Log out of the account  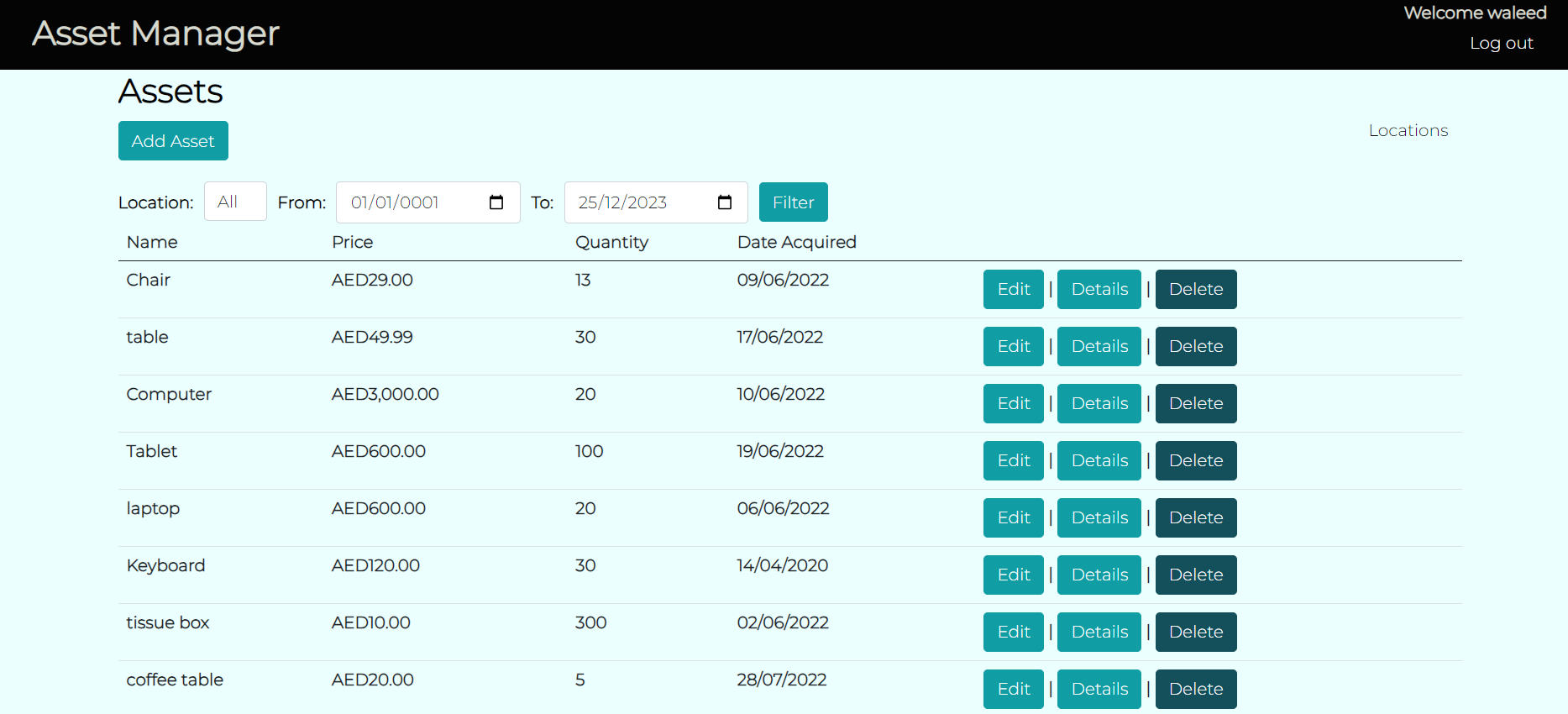click(x=1501, y=43)
